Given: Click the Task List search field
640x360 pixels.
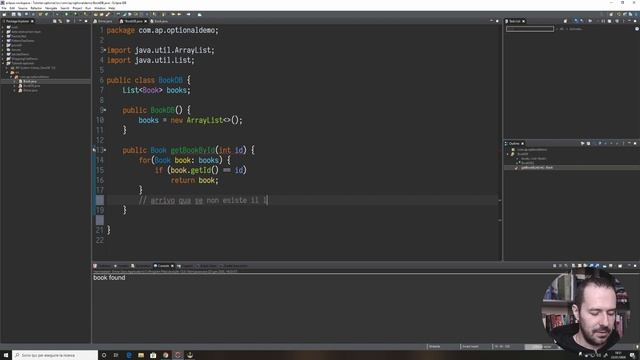Looking at the screenshot, I should [x=529, y=29].
